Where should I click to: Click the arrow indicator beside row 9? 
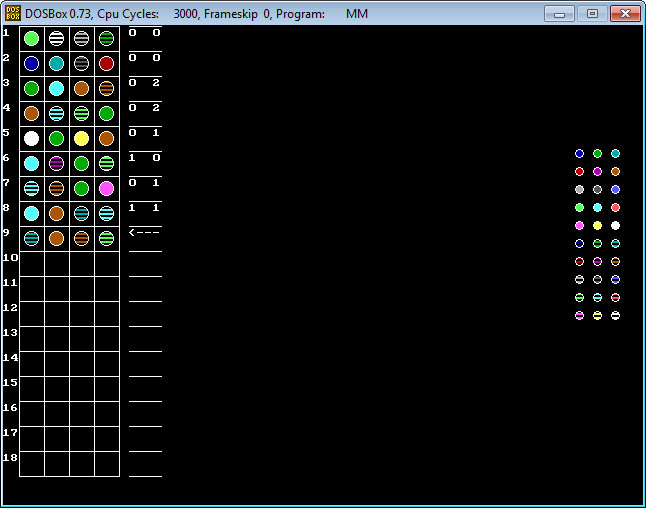(x=144, y=232)
